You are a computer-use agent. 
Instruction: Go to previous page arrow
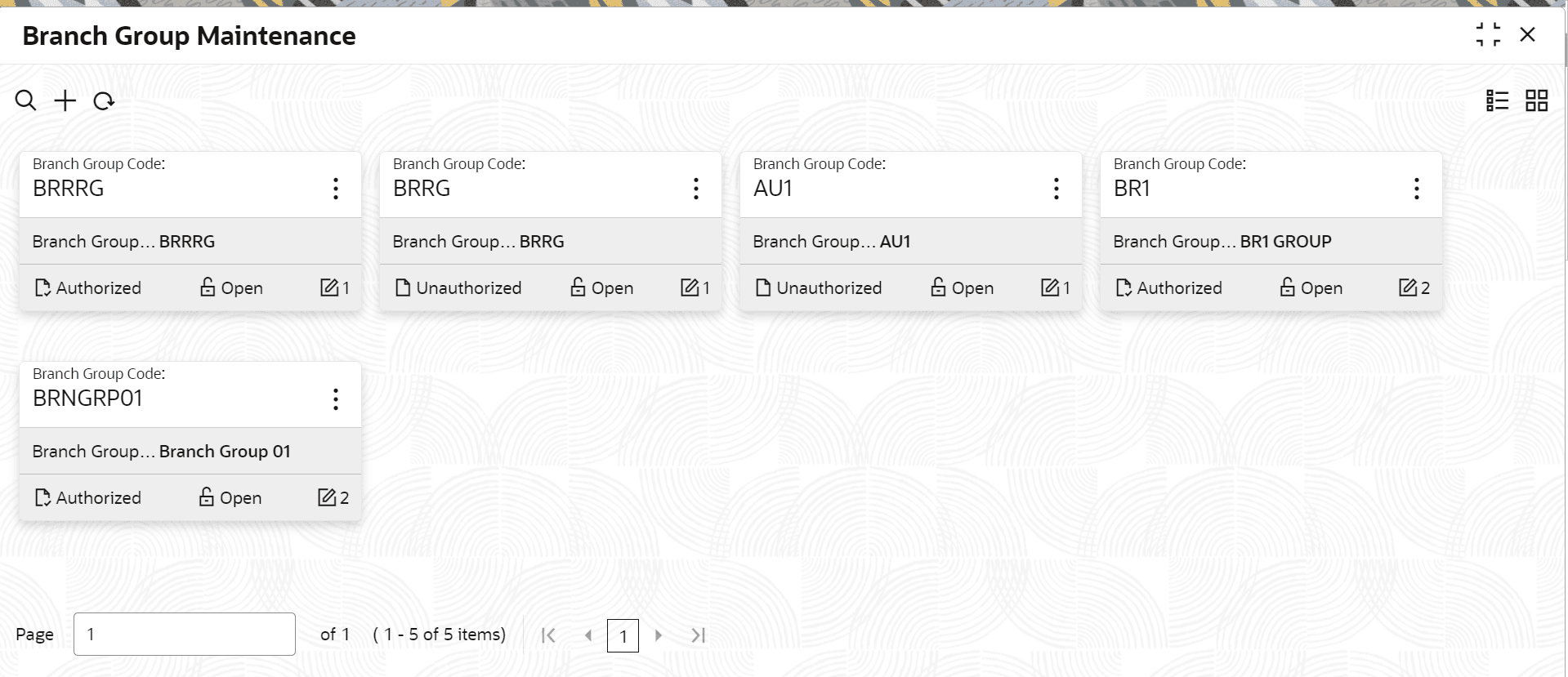[x=587, y=635]
